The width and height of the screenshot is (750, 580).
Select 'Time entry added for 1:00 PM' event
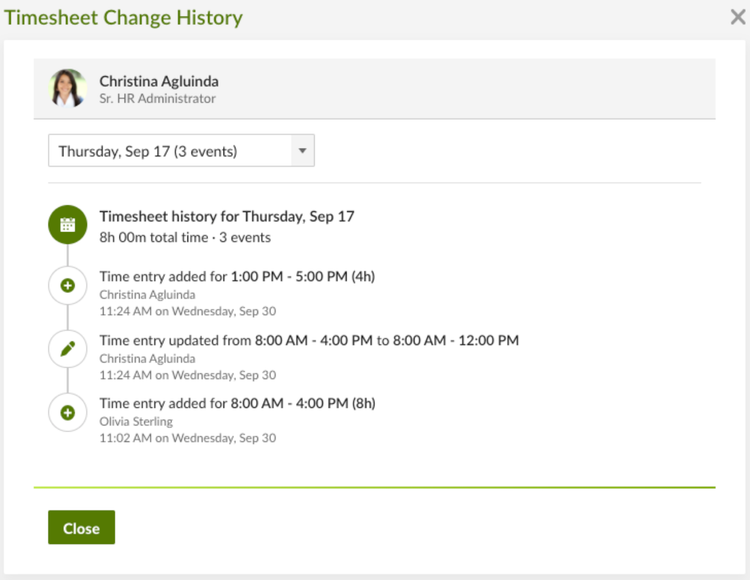coord(237,276)
